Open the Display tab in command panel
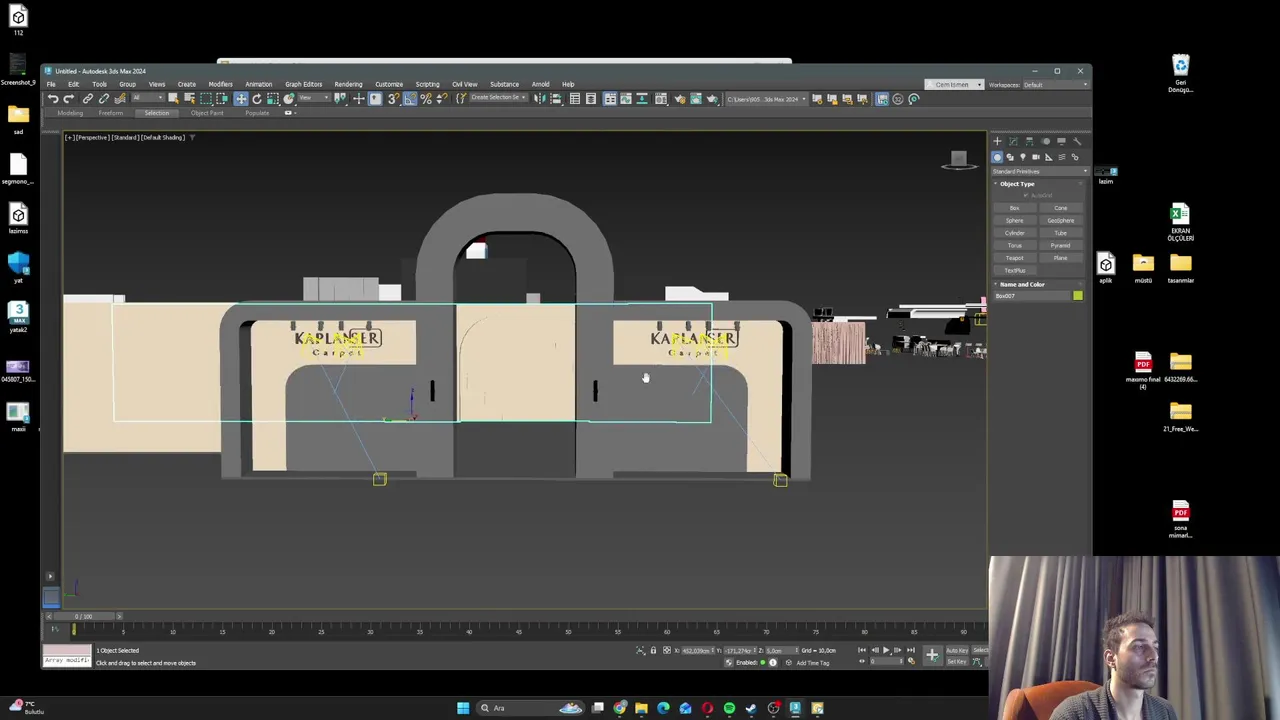This screenshot has height=720, width=1280. [1061, 141]
